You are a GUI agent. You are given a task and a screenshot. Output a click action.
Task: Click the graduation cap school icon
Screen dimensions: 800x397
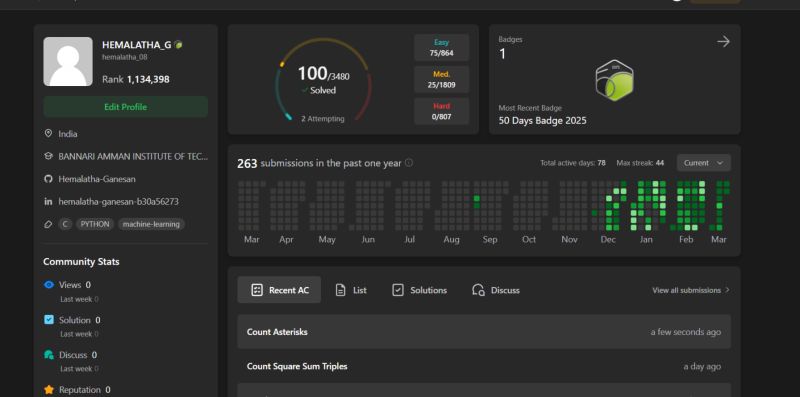pyautogui.click(x=48, y=157)
